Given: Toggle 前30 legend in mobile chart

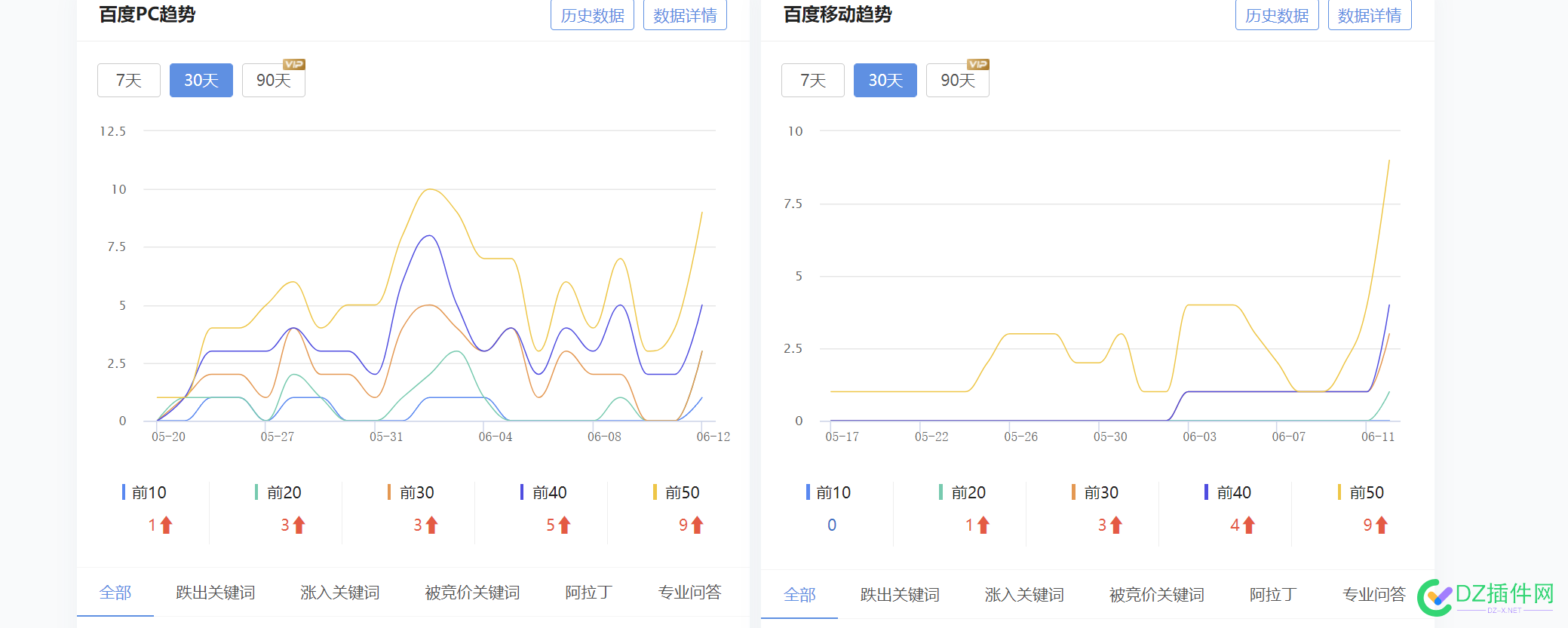Looking at the screenshot, I should tap(1095, 492).
